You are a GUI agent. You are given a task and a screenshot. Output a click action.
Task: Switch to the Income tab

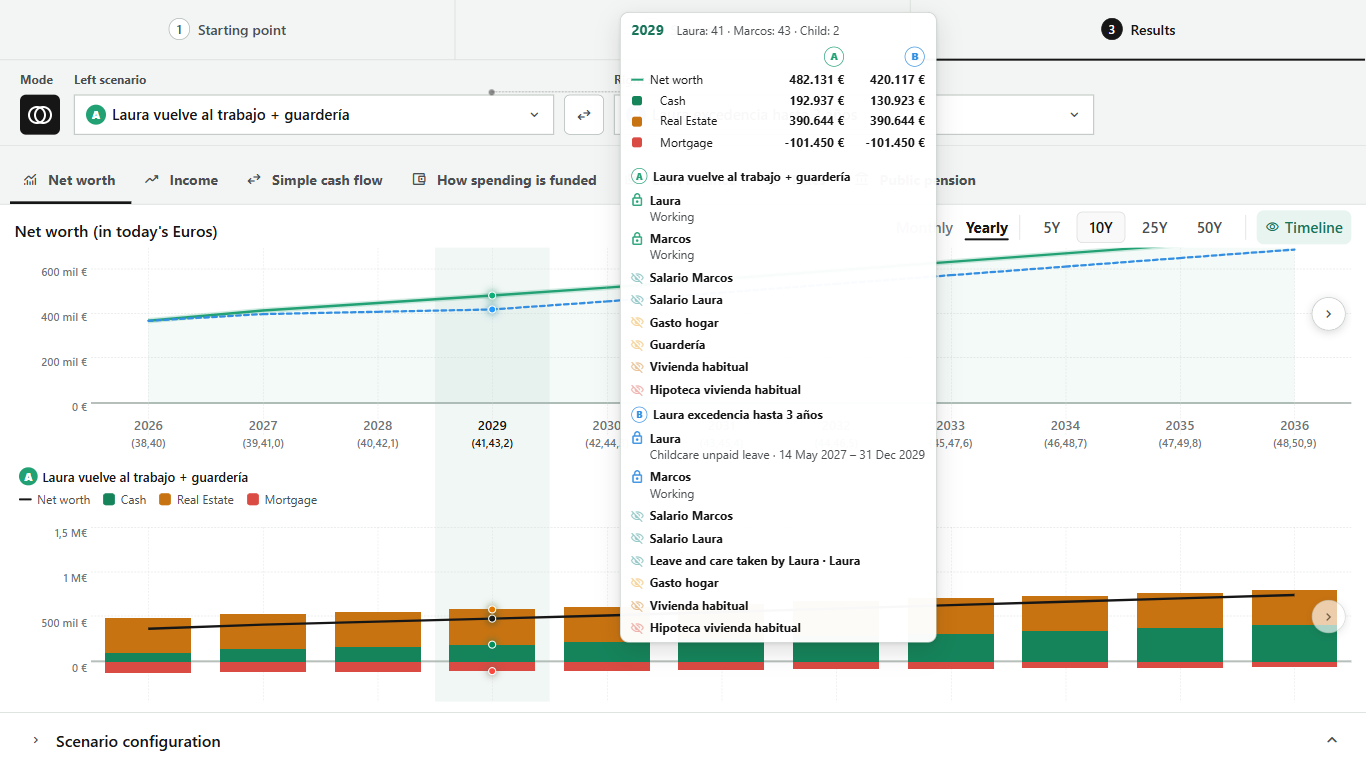181,181
